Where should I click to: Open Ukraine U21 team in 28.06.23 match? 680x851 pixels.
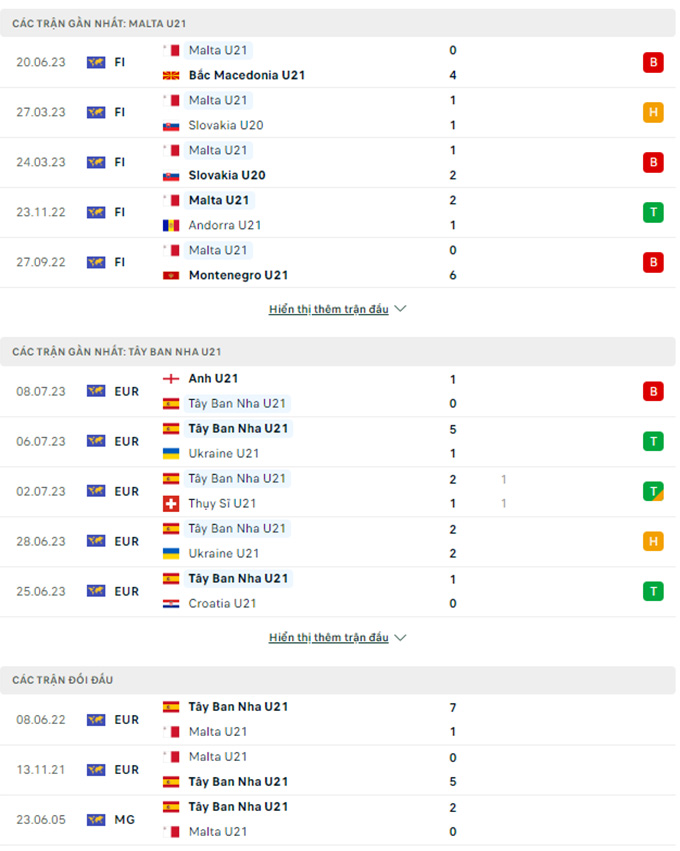(224, 553)
